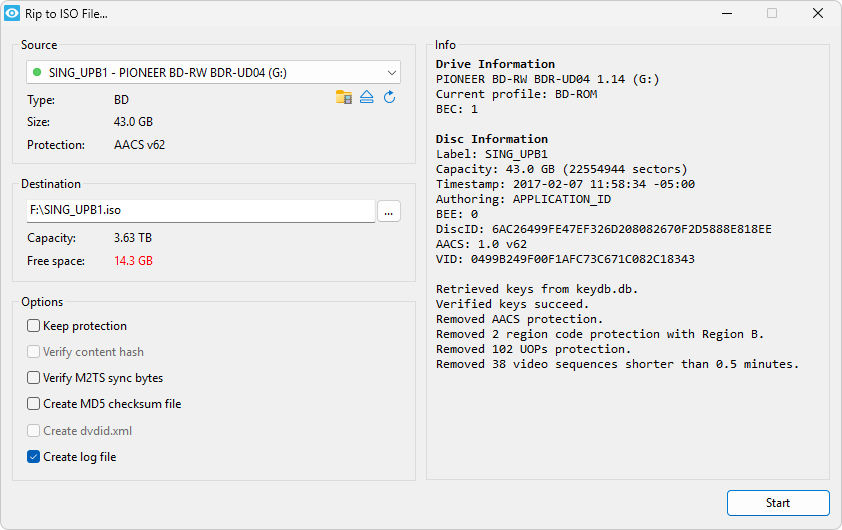Click the destination path F:\SING_UPB1.iso field
Screen dimensions: 842x530
pos(200,211)
